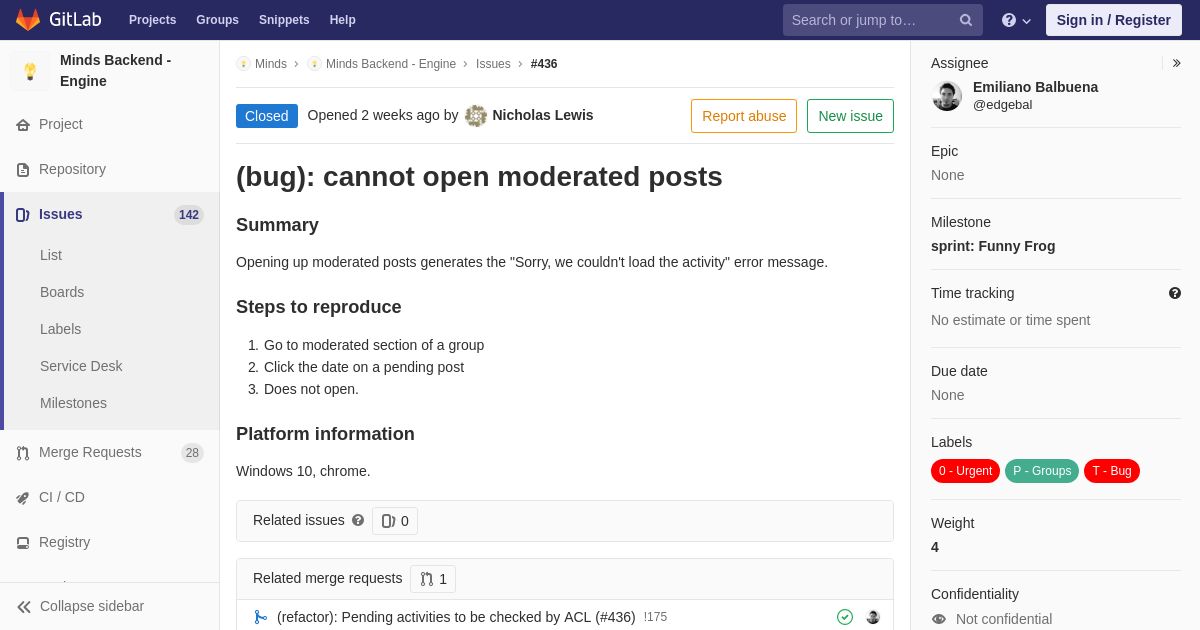Click the pipeline passed status icon
1200x630 pixels.
[845, 617]
